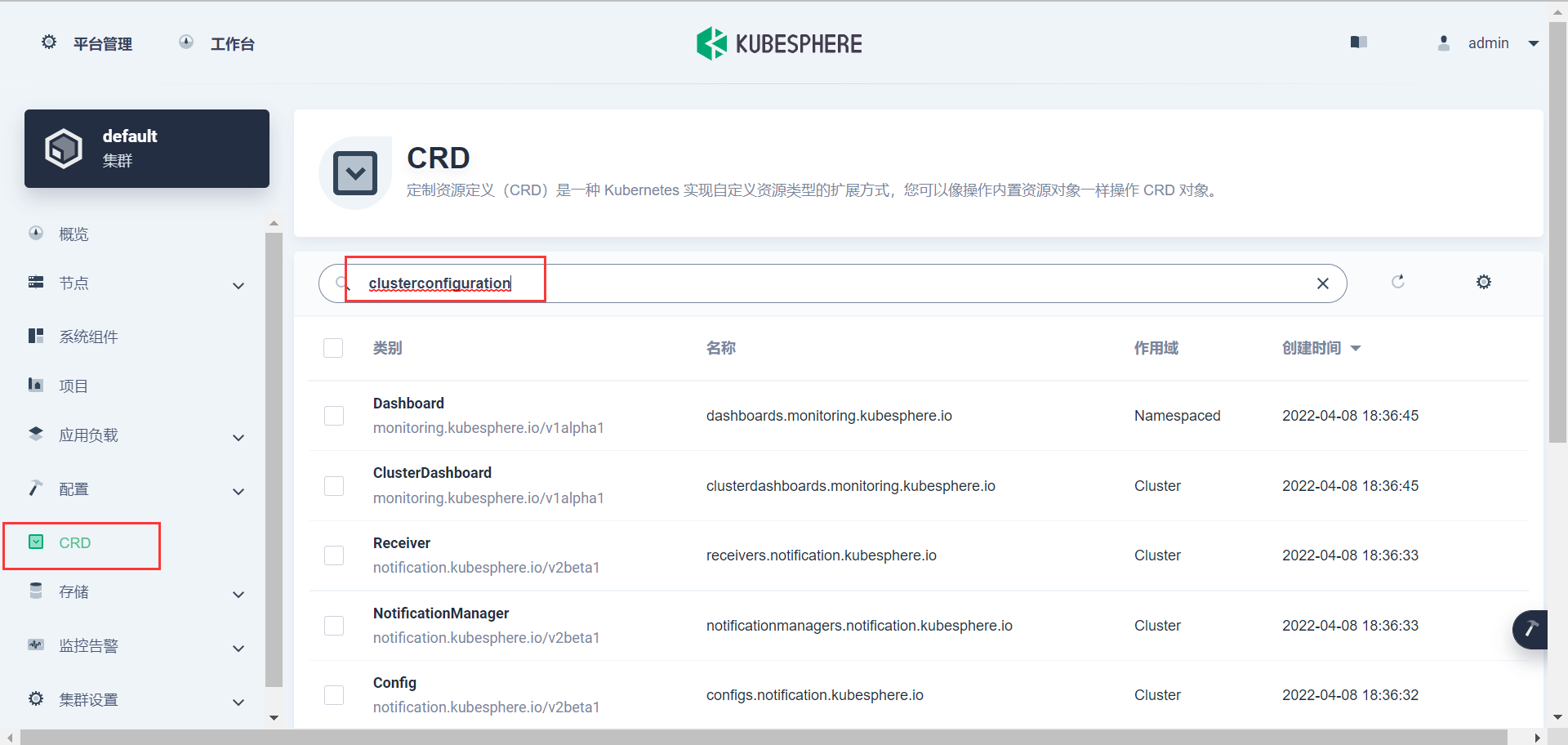Viewport: 1568px width, 745px height.
Task: Click the default cluster card
Action: pyautogui.click(x=147, y=148)
